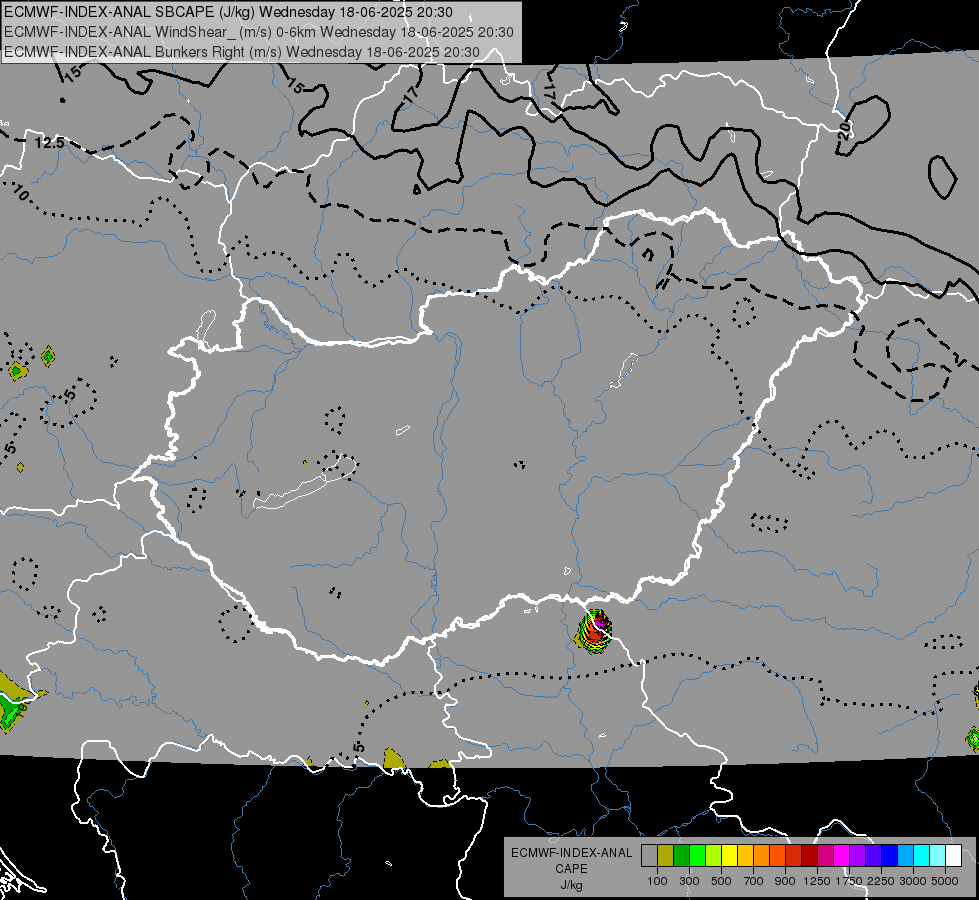
Task: Pick the dark red swatch before 1250
Action: (x=809, y=856)
